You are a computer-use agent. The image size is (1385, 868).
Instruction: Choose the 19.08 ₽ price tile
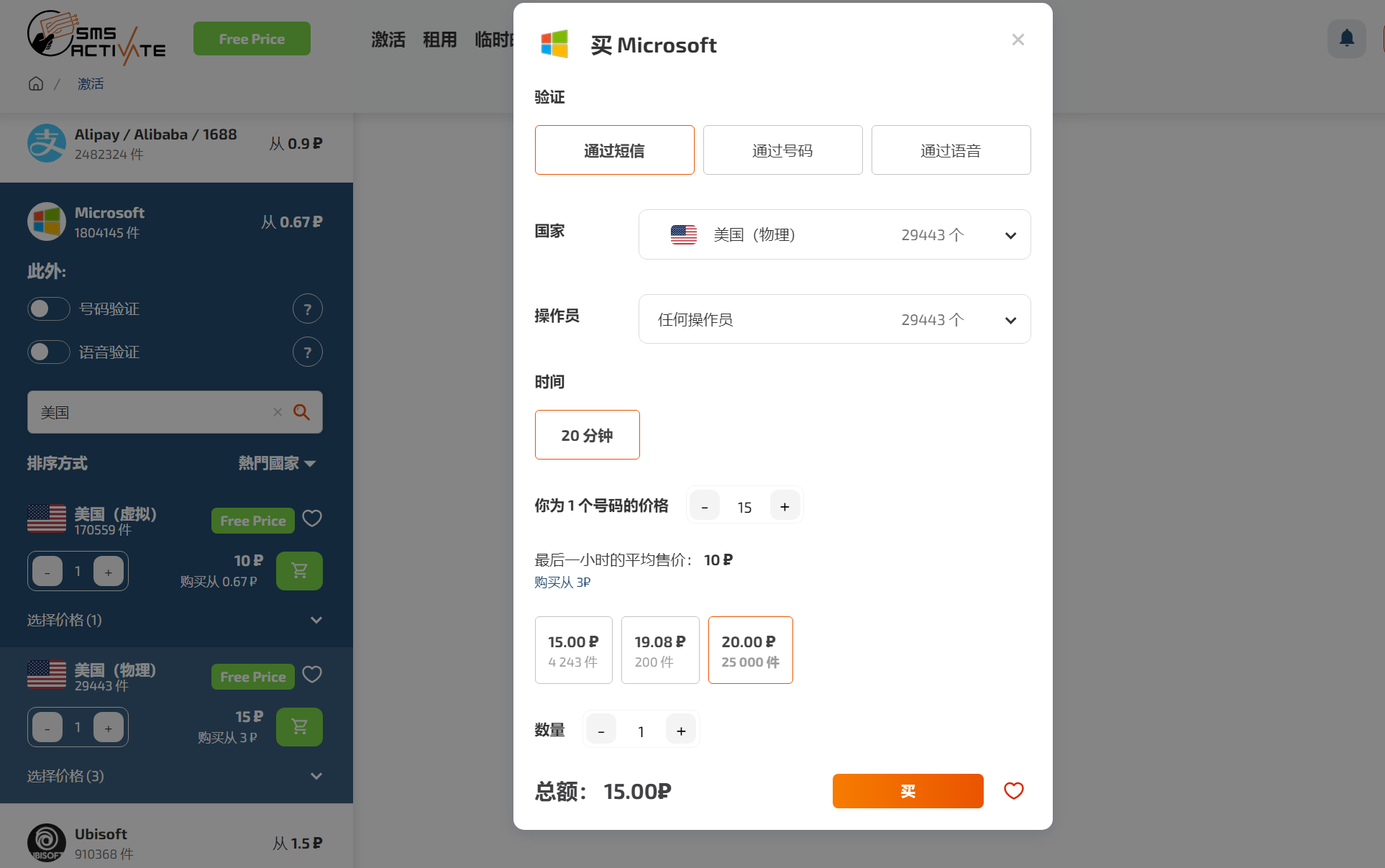(660, 650)
